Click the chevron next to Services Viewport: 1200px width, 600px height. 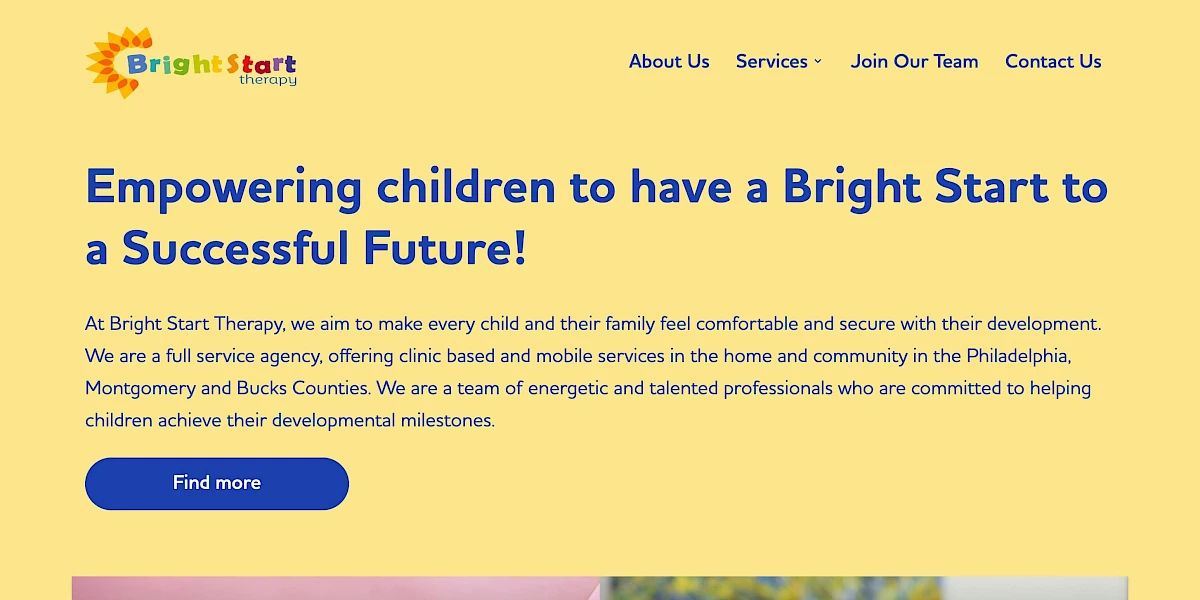(x=819, y=62)
